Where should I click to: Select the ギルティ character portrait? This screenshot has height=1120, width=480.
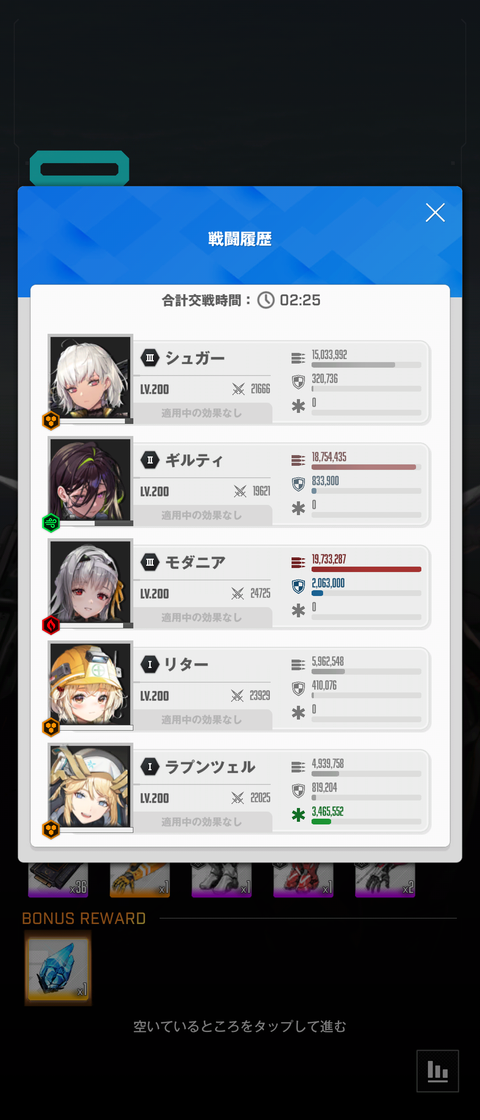[x=91, y=481]
